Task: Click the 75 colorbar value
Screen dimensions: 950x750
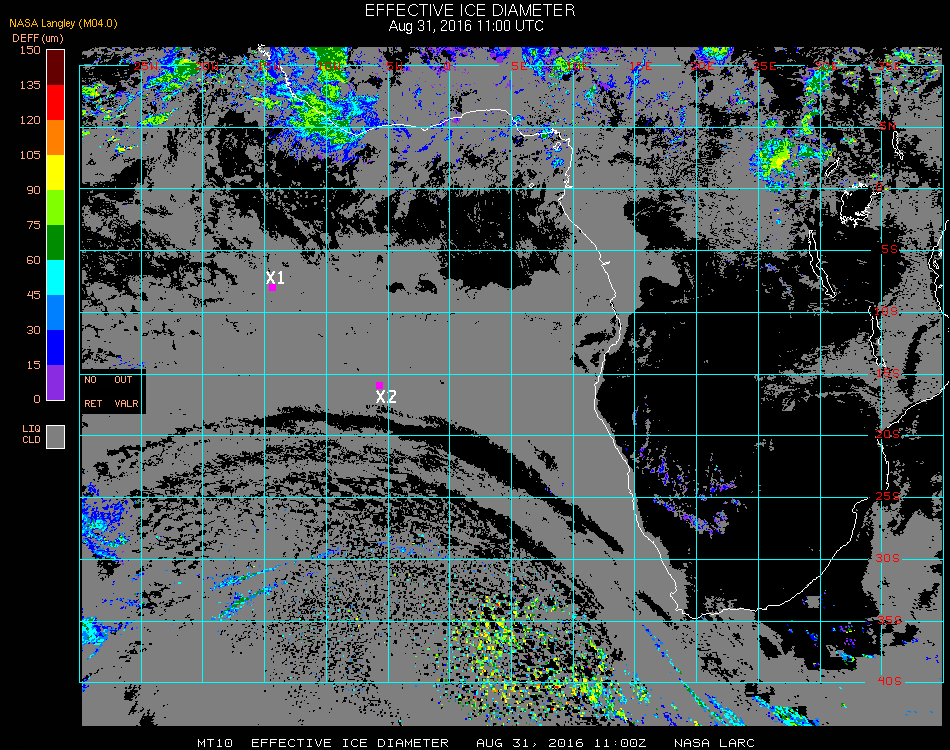Action: (33, 225)
